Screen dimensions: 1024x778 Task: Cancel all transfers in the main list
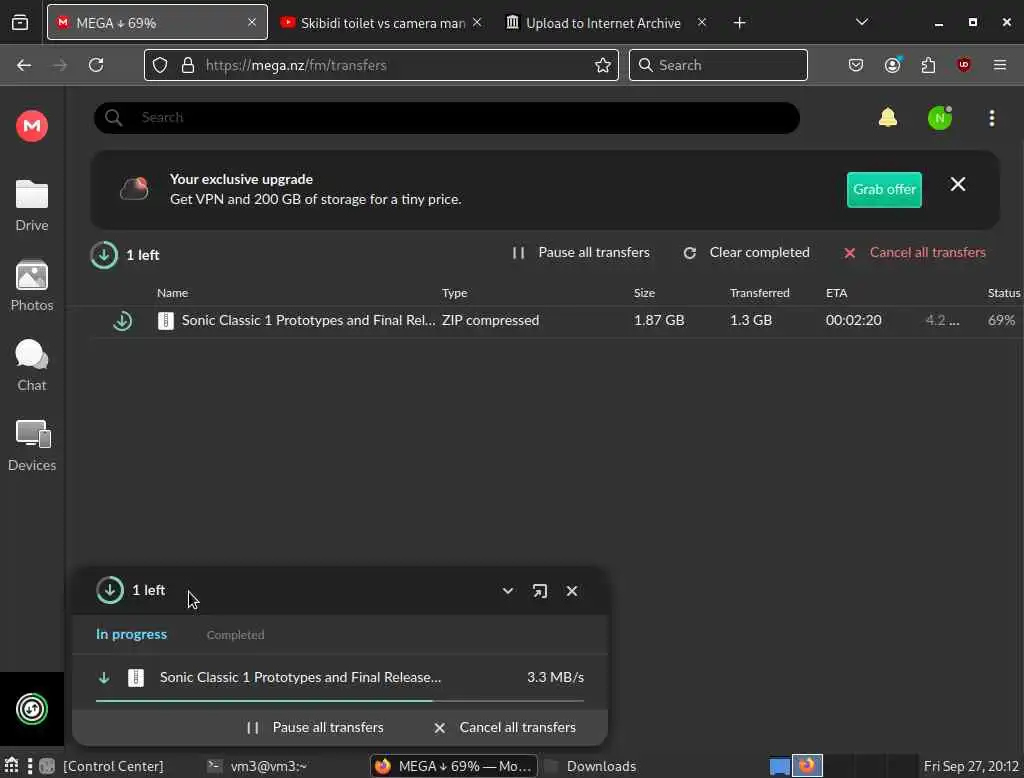point(914,252)
